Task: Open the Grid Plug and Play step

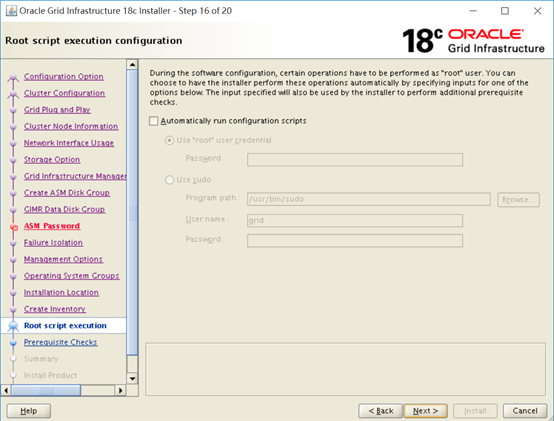Action: coord(57,109)
